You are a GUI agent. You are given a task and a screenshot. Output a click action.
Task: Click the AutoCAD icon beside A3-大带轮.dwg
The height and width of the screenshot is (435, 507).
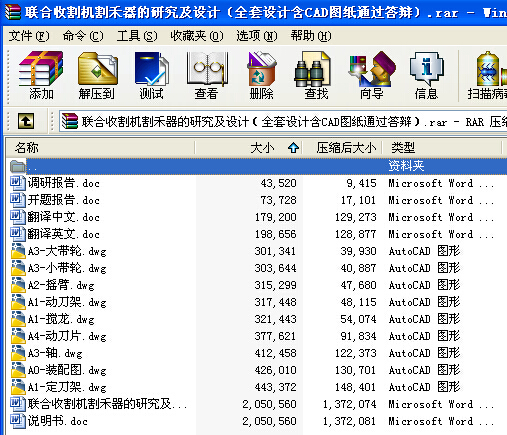(x=18, y=251)
